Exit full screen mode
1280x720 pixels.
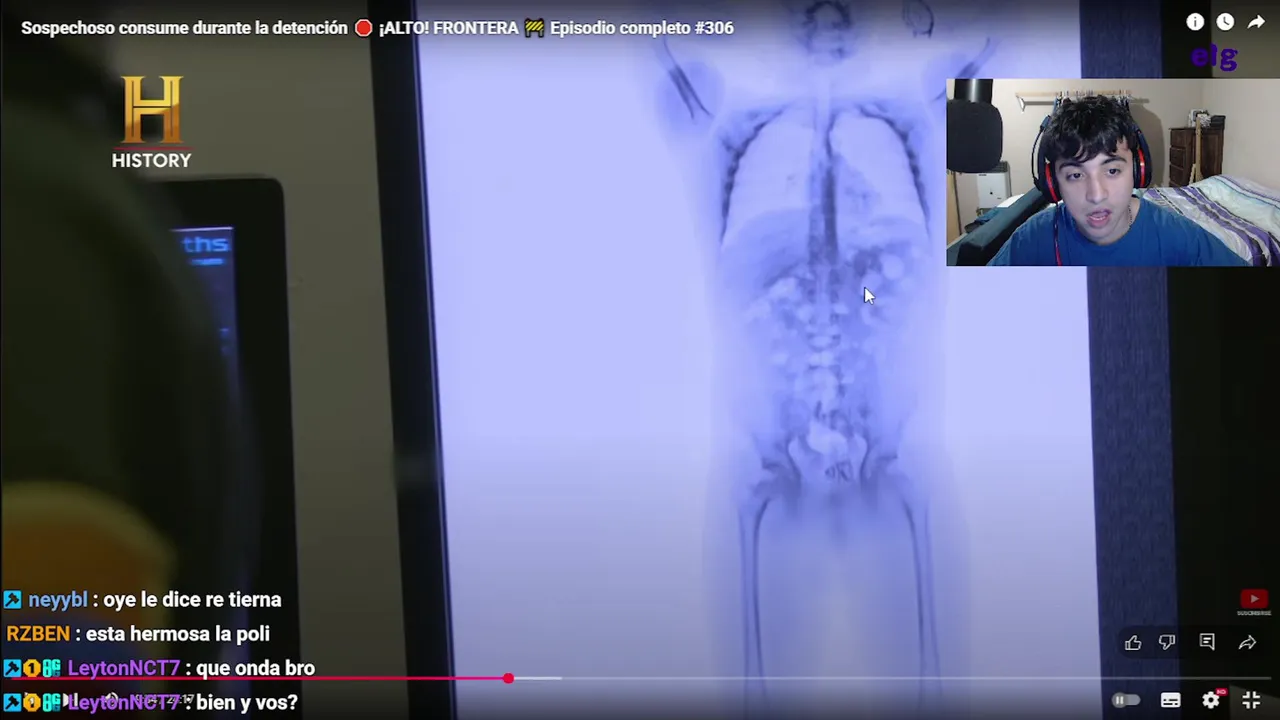click(x=1251, y=701)
